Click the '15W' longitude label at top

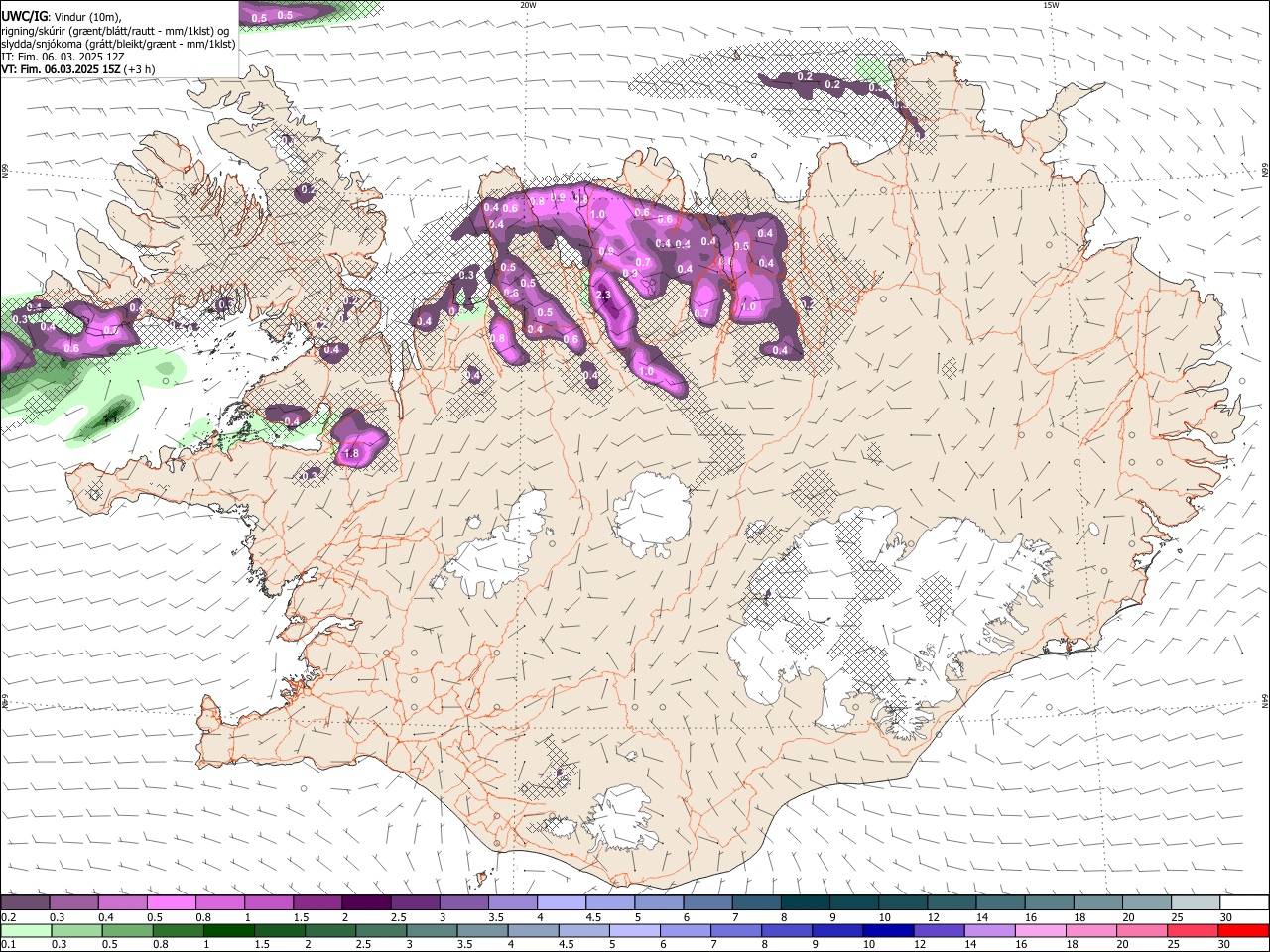point(1051,5)
